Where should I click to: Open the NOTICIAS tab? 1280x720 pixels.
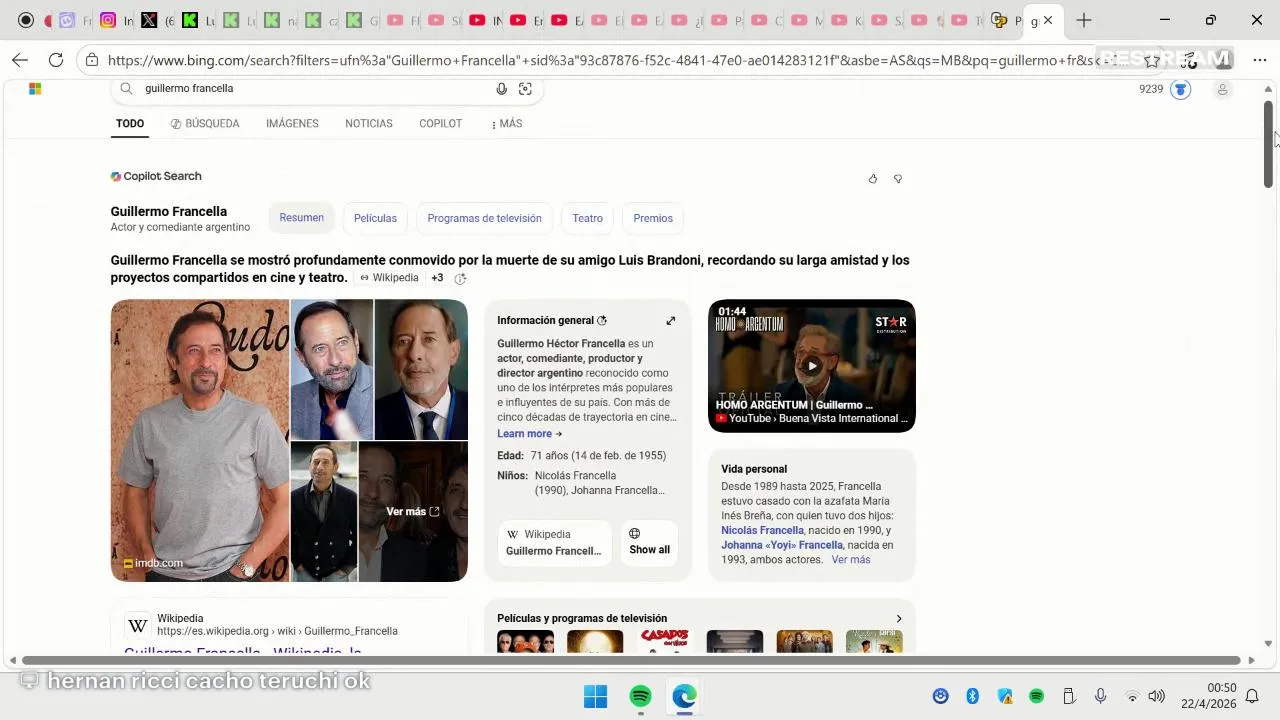[x=369, y=124]
